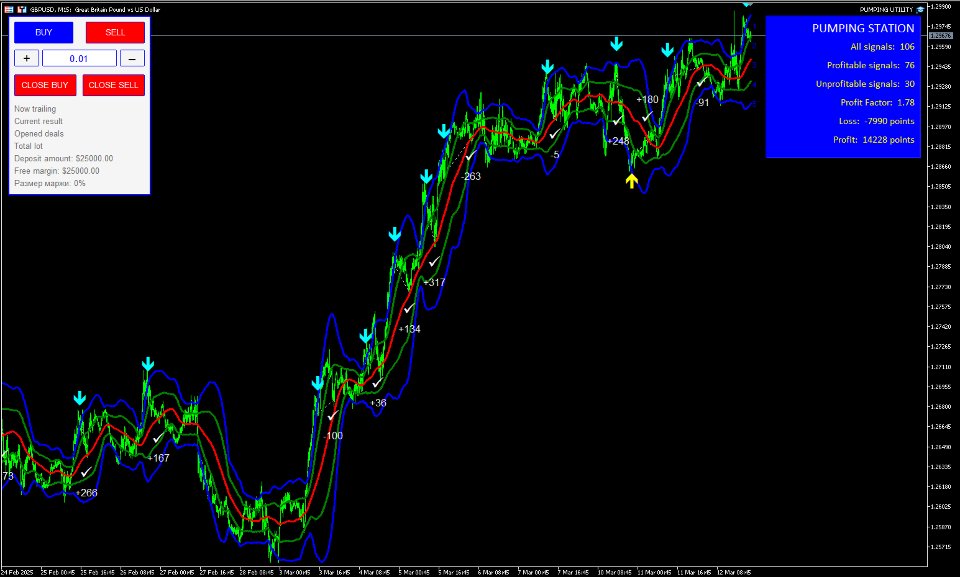Click the red SELL button
This screenshot has width=960, height=577.
[115, 32]
